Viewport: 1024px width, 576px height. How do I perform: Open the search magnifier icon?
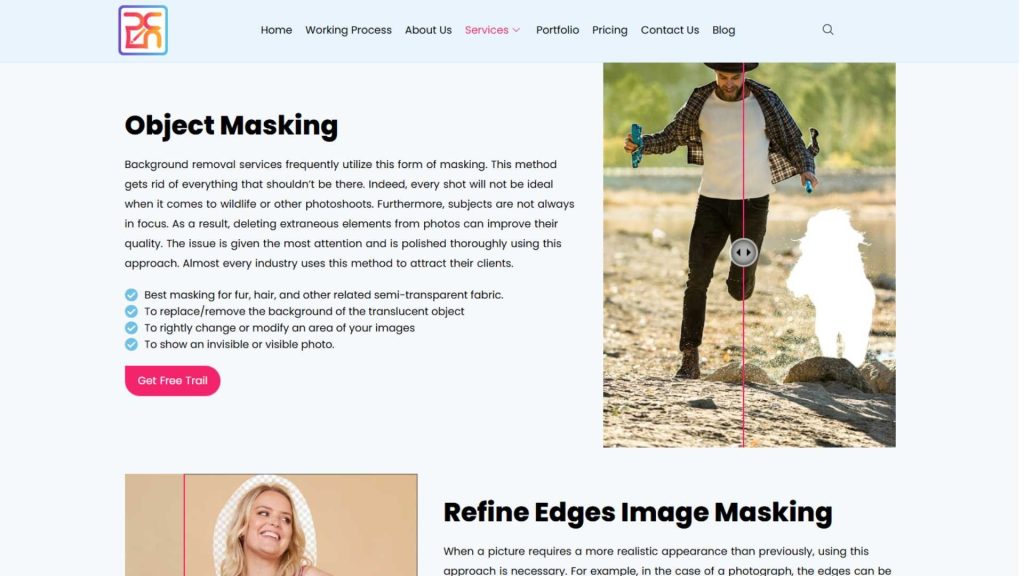tap(827, 29)
